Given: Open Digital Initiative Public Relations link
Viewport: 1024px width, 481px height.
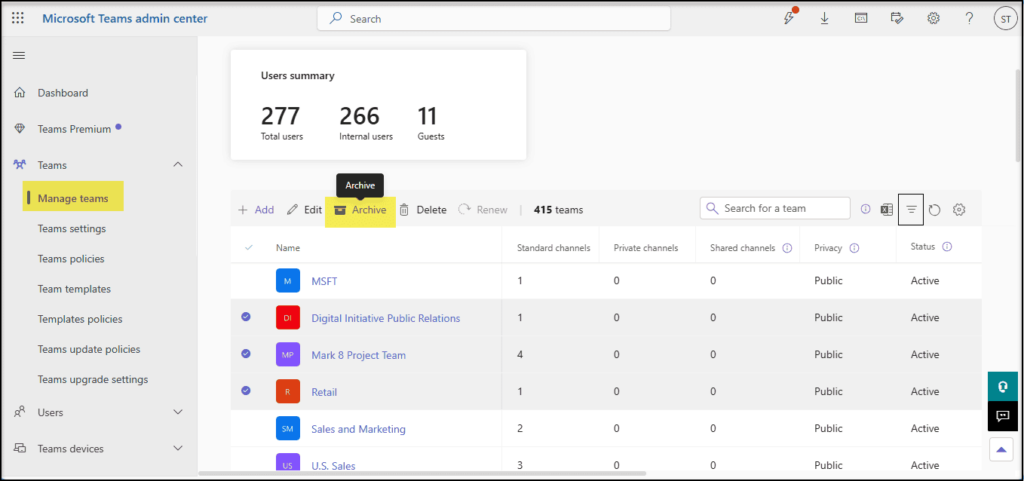Looking at the screenshot, I should [x=386, y=318].
